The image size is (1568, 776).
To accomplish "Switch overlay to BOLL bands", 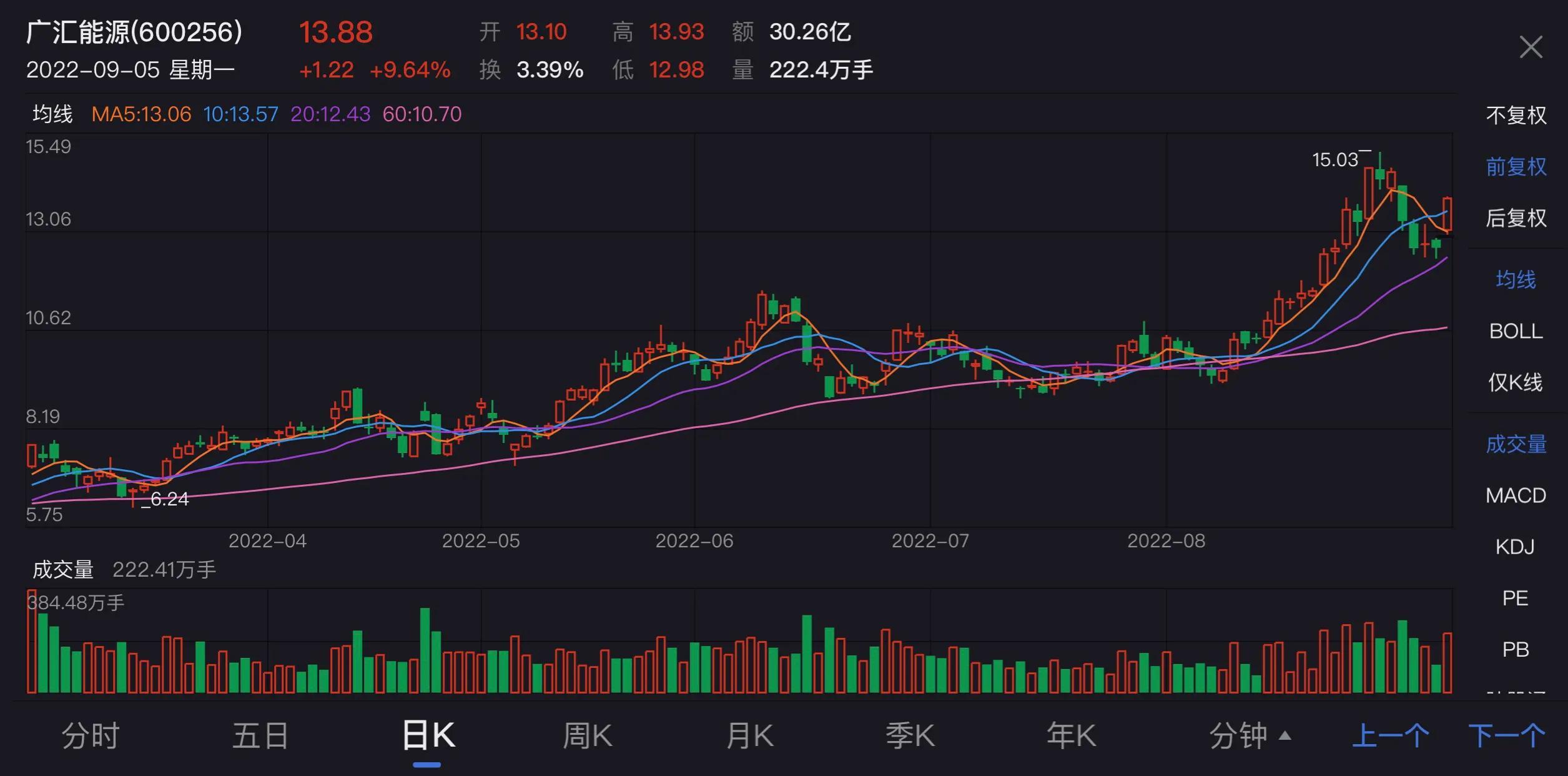I will [1516, 331].
